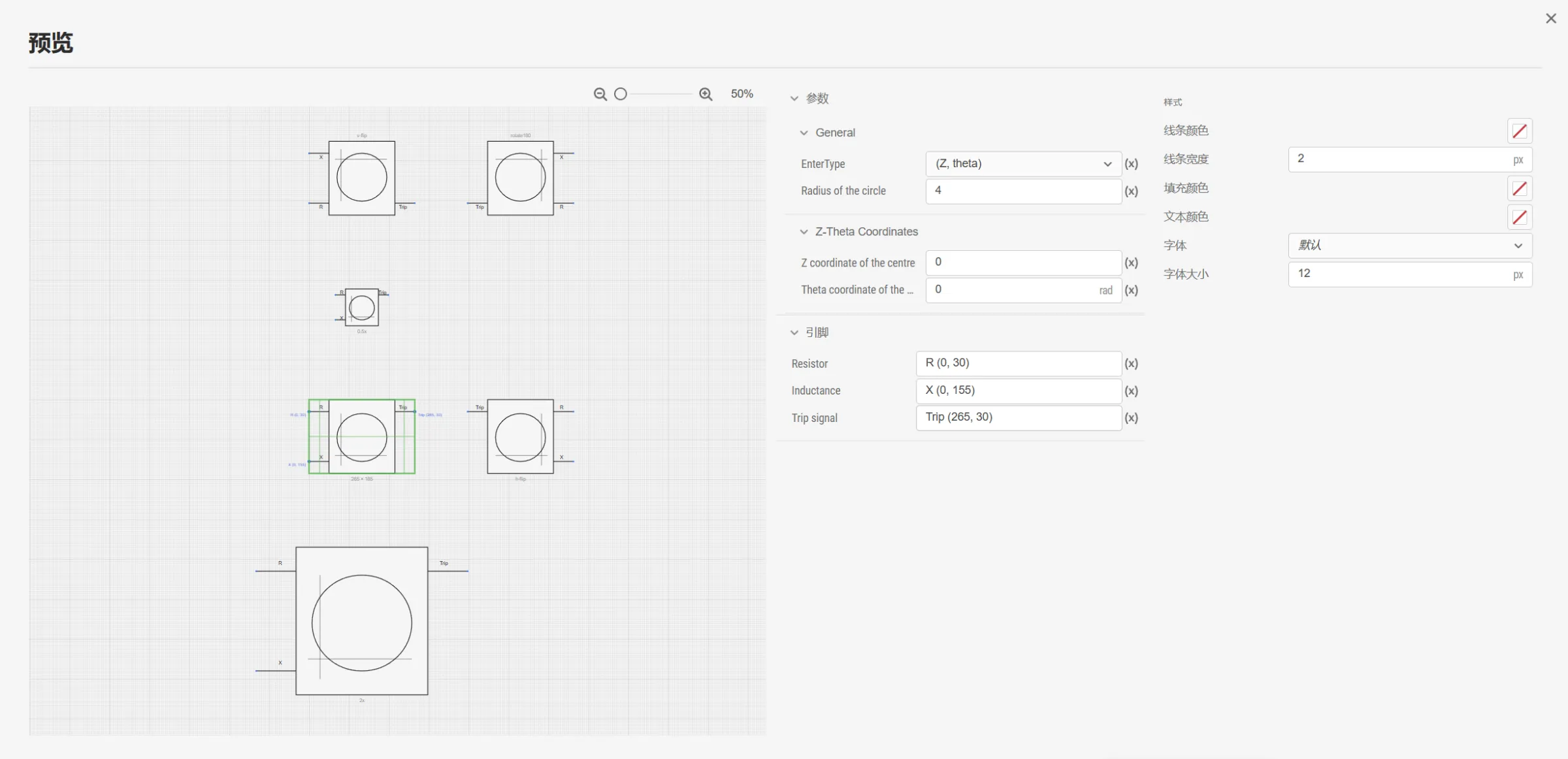Click the (x) icon beside Radius of the circle
This screenshot has height=759, width=1568.
[1131, 191]
